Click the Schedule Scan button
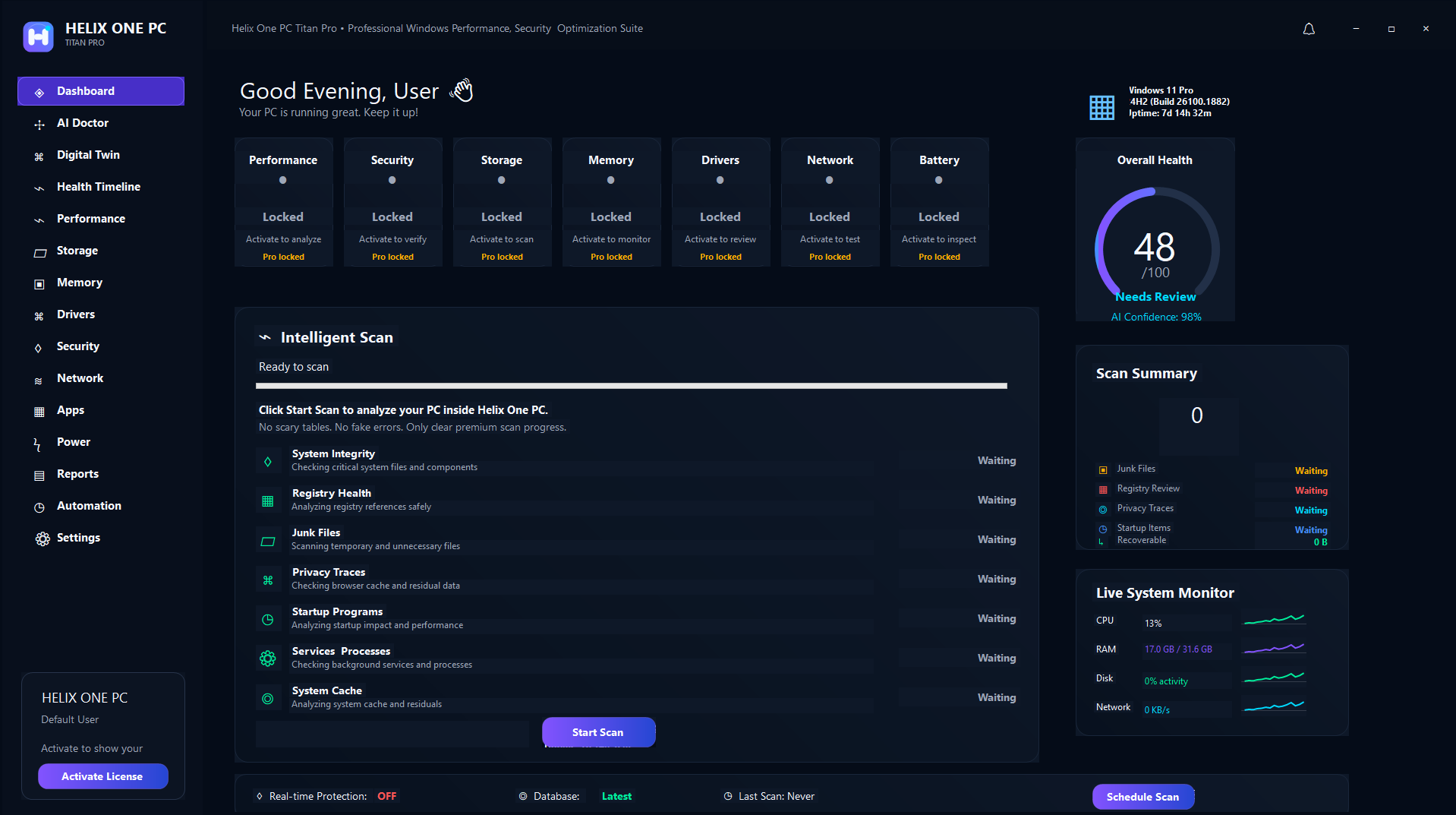This screenshot has width=1456, height=815. (1143, 797)
